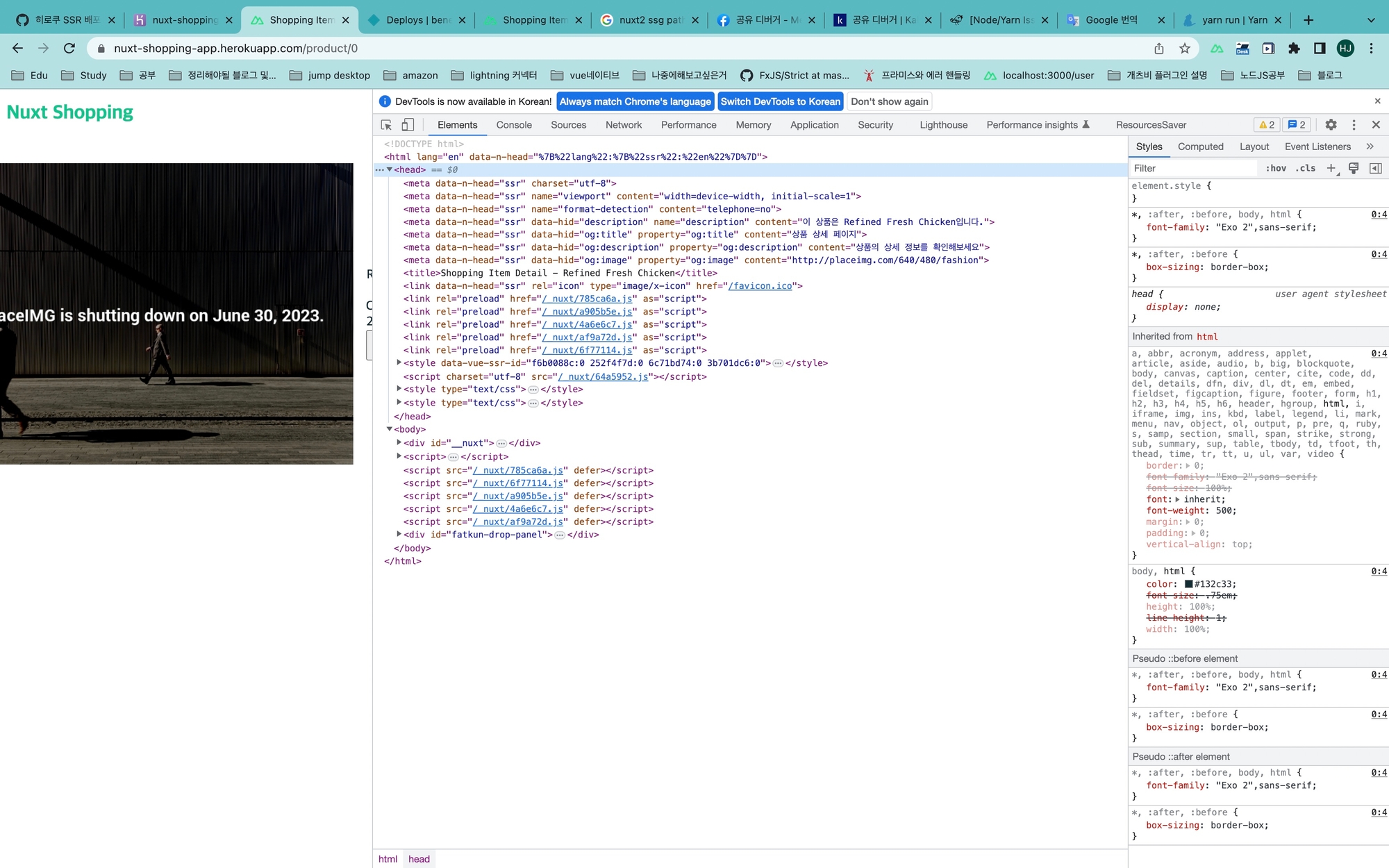The height and width of the screenshot is (868, 1389).
Task: Open the Chrome Extensions puzzle menu
Action: (1294, 48)
